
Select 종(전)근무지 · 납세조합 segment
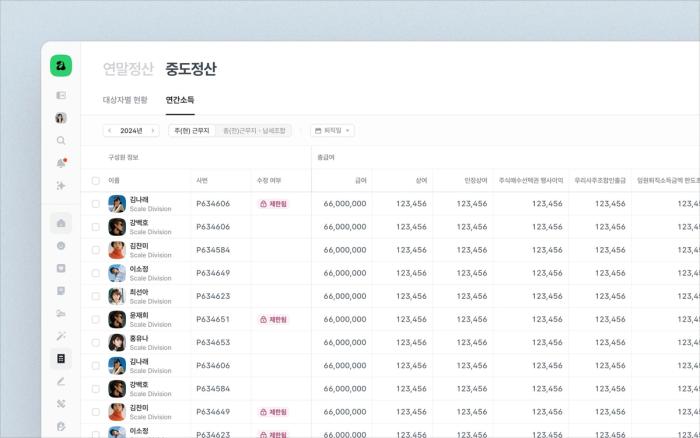254,130
